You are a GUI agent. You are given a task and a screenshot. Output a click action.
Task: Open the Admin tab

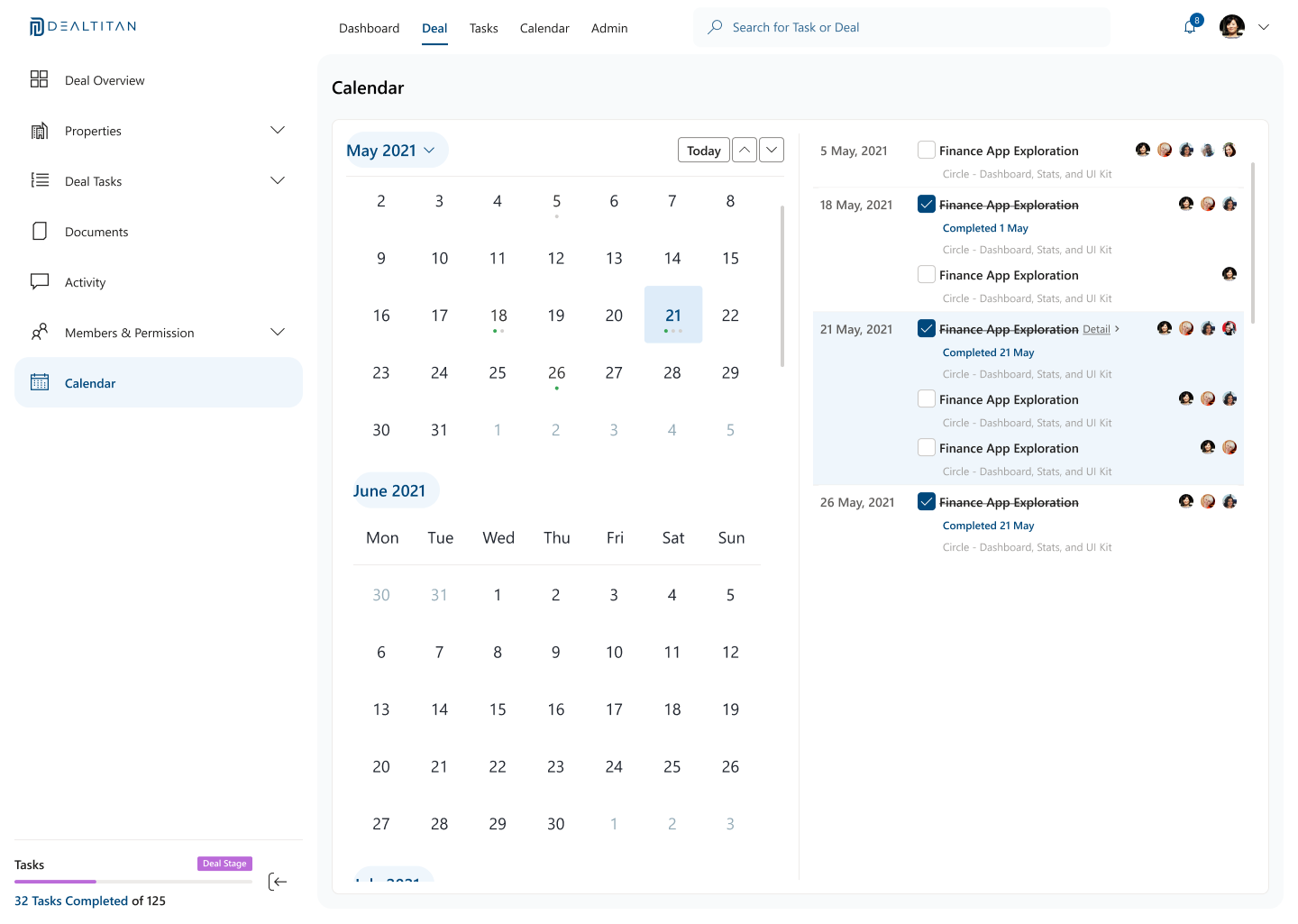click(609, 28)
